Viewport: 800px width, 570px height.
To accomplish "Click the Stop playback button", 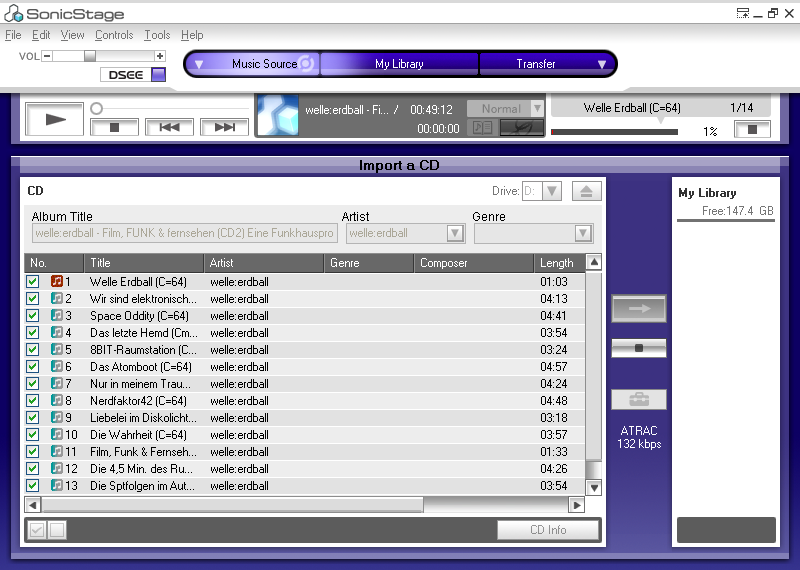I will coord(114,127).
